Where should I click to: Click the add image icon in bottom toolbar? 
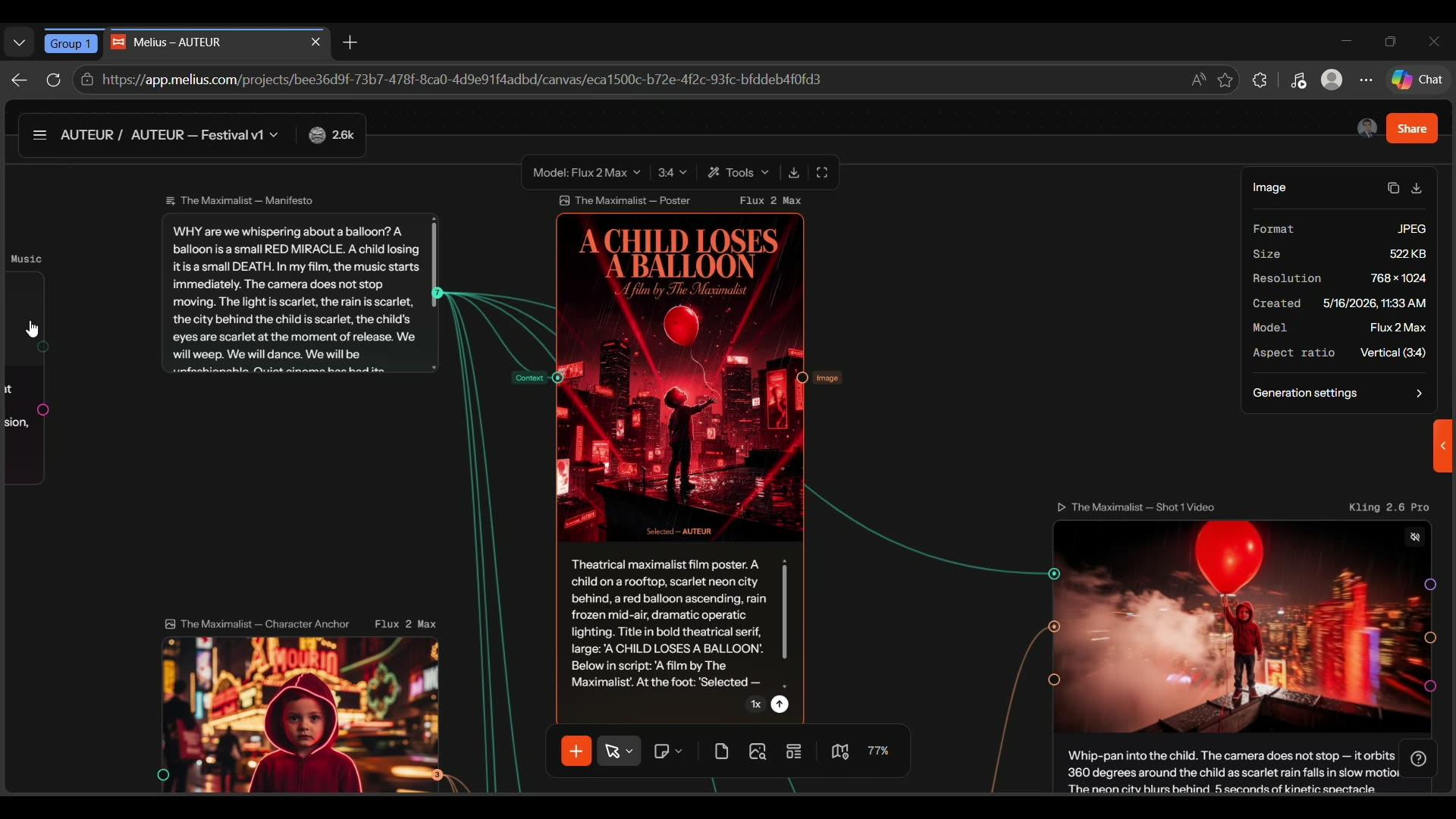[x=758, y=752]
